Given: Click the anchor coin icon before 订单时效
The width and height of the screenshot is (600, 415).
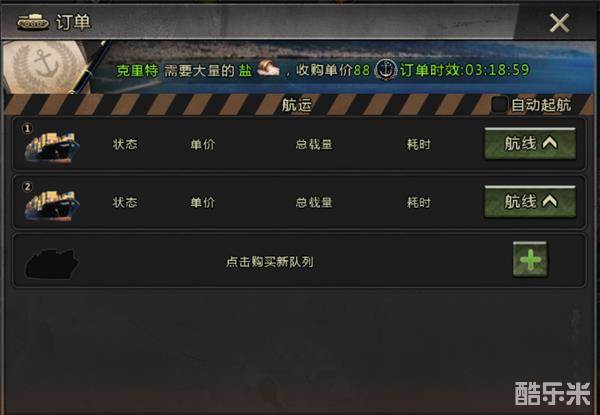Looking at the screenshot, I should tap(385, 70).
